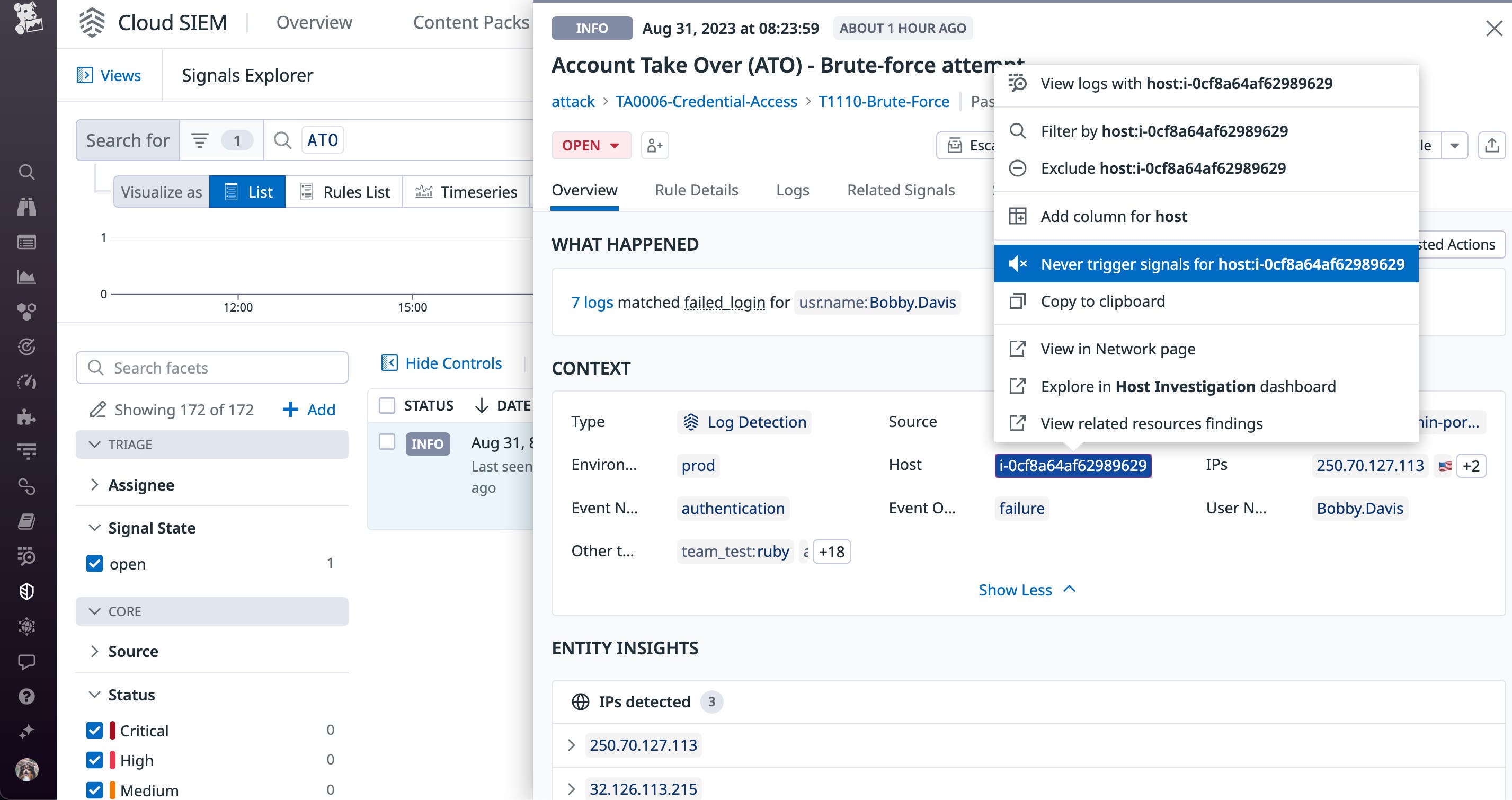Open the Security shield icon in sidebar
This screenshot has height=800, width=1512.
click(27, 592)
